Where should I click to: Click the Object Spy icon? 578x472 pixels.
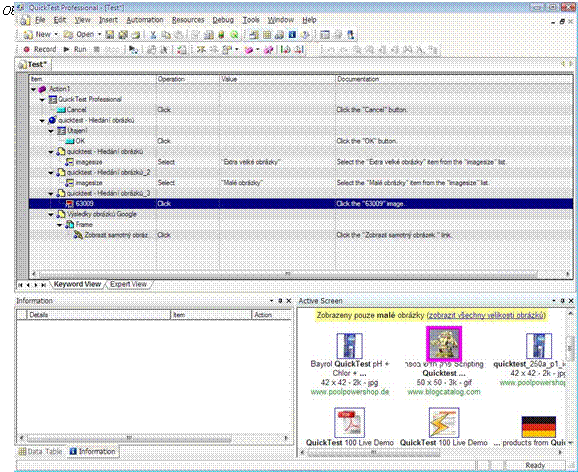[351, 35]
